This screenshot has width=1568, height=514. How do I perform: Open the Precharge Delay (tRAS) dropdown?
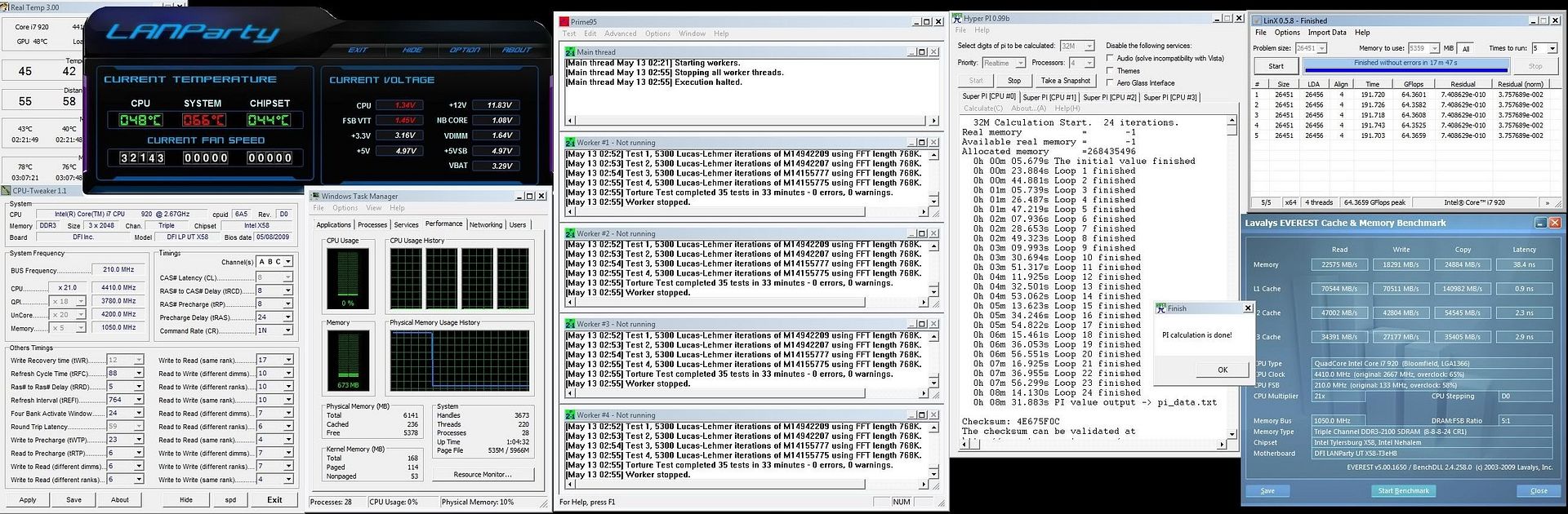288,317
